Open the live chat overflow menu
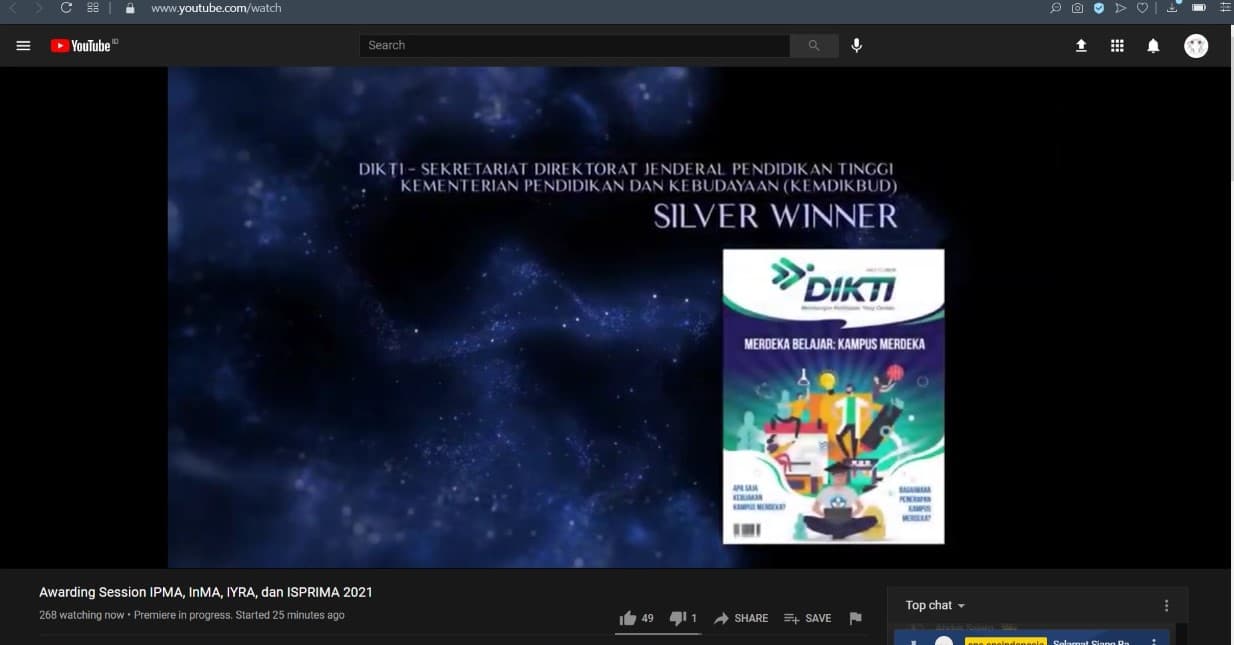 [x=1166, y=604]
